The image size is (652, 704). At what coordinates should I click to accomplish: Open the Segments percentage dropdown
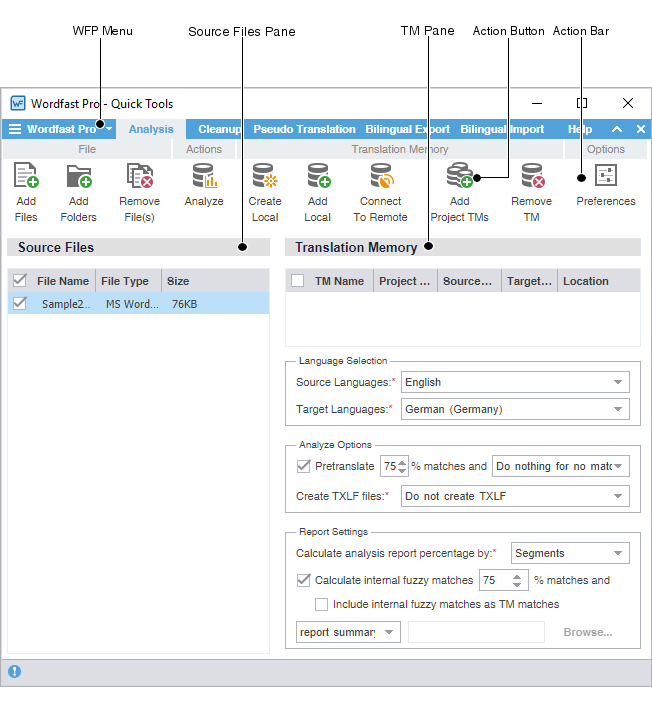[570, 553]
